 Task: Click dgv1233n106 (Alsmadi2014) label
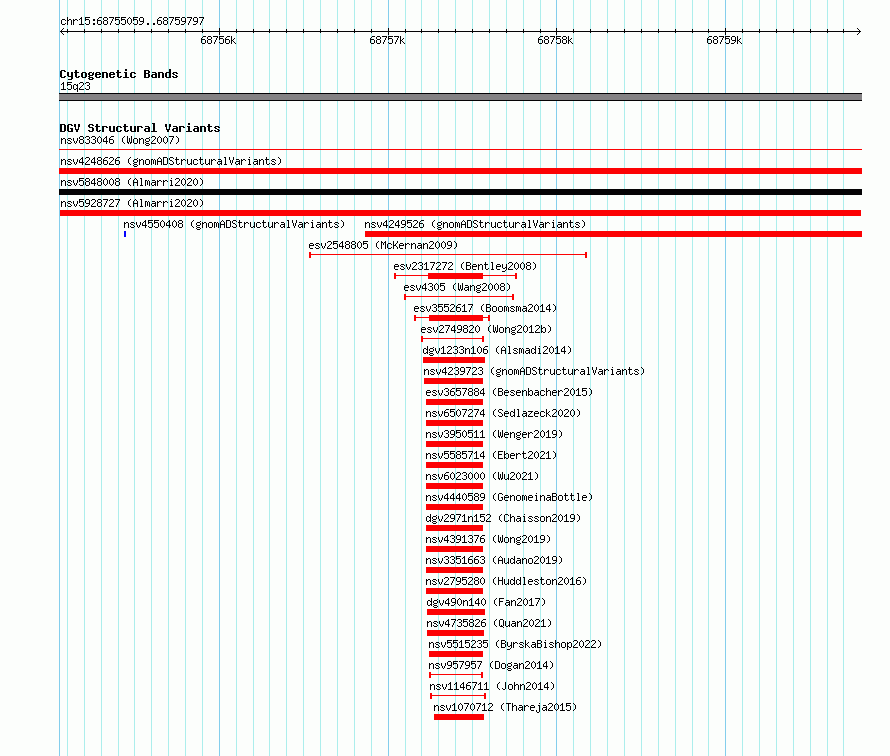[497, 350]
